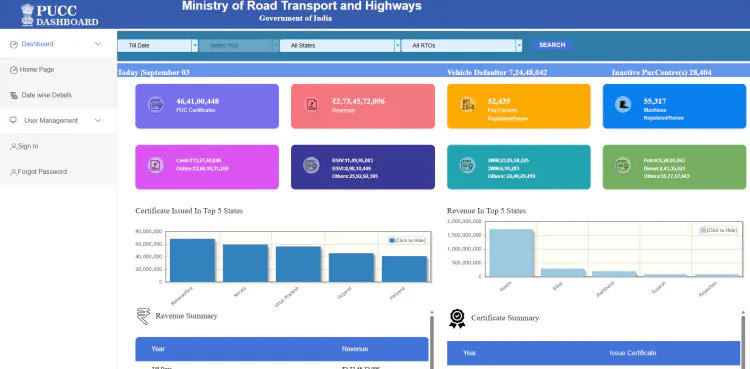The width and height of the screenshot is (750, 369).
Task: Open Date wise Details in sidebar
Action: coord(58,95)
